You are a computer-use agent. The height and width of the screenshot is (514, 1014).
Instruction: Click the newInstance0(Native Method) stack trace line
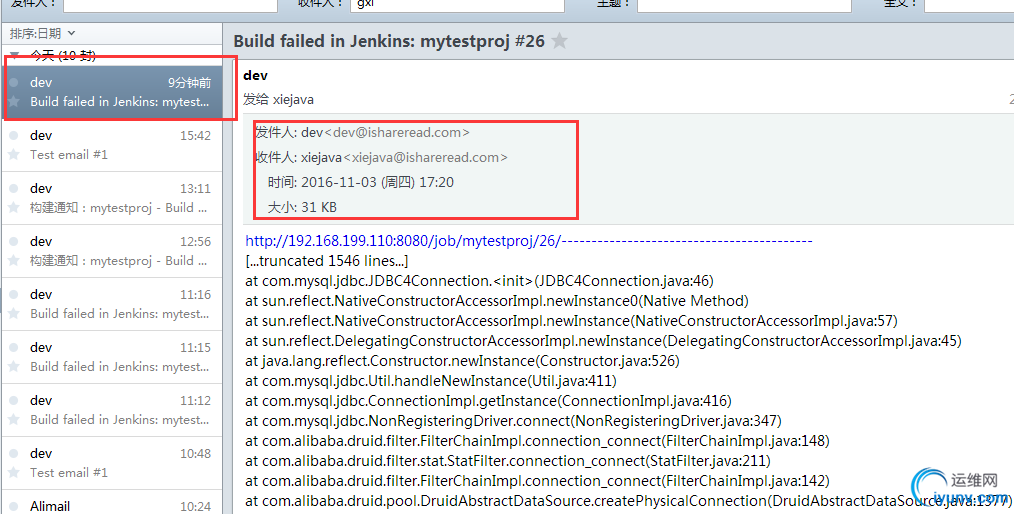(x=497, y=301)
